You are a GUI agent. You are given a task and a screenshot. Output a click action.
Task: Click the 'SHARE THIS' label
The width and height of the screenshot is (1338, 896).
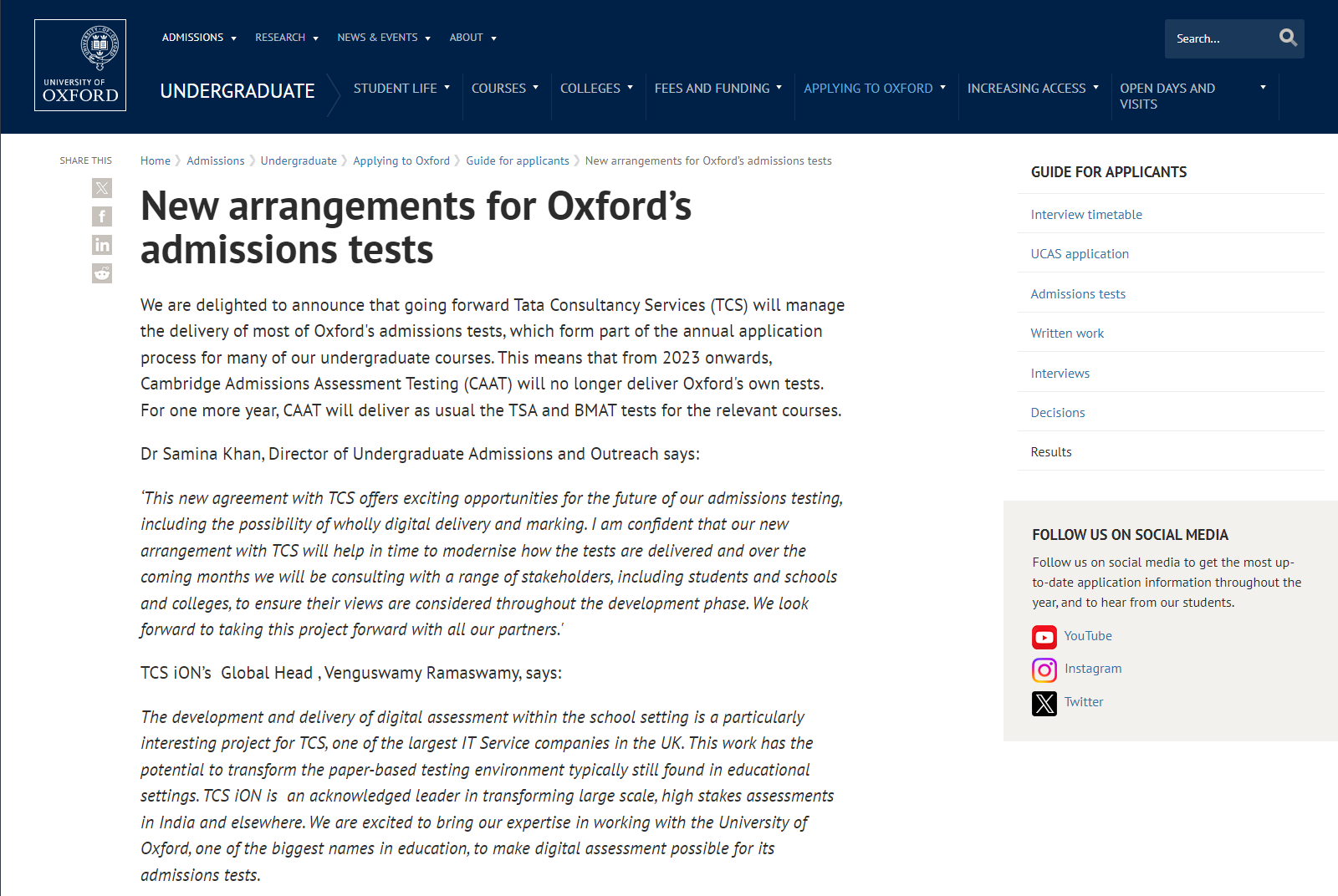click(x=85, y=160)
